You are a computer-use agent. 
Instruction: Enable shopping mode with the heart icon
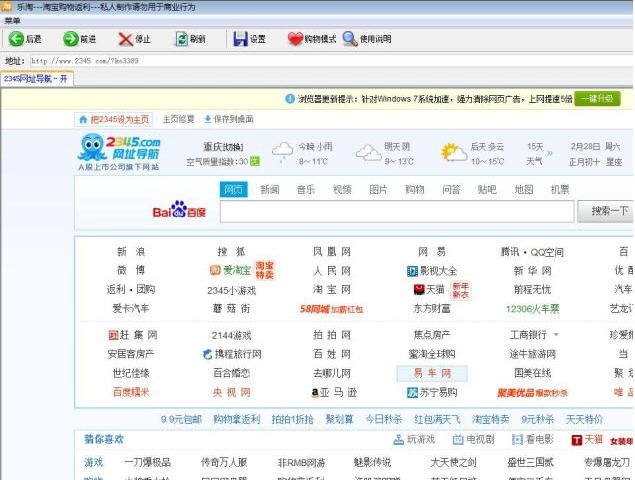point(295,39)
